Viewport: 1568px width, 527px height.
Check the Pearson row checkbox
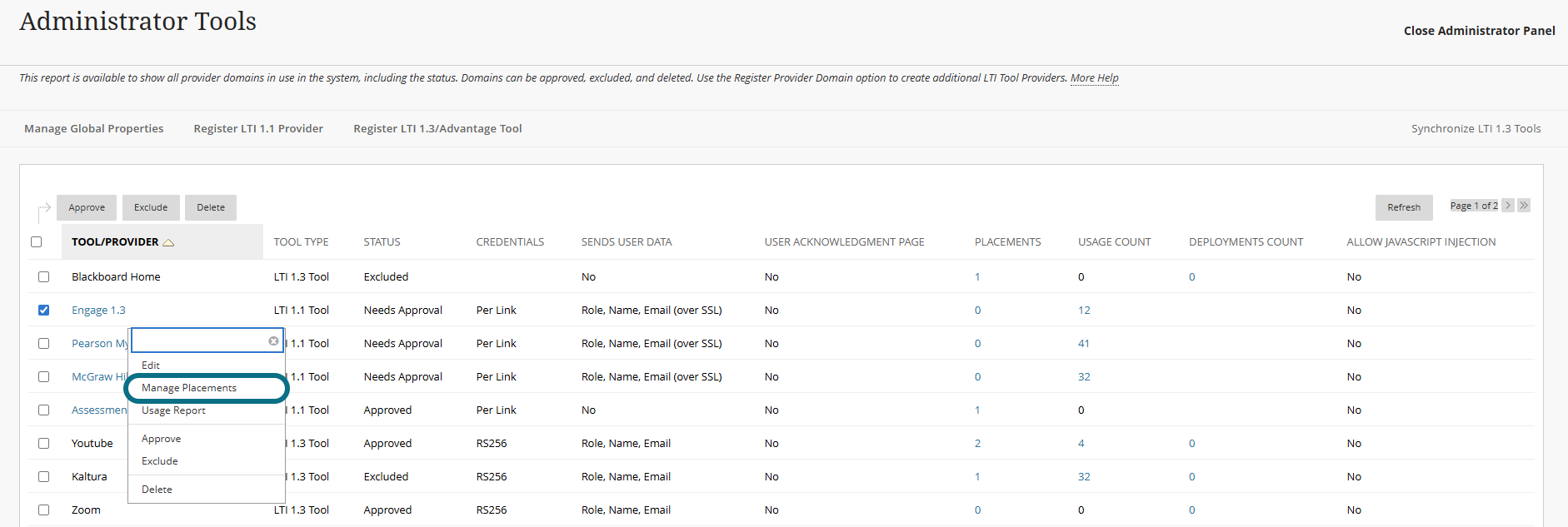point(43,343)
